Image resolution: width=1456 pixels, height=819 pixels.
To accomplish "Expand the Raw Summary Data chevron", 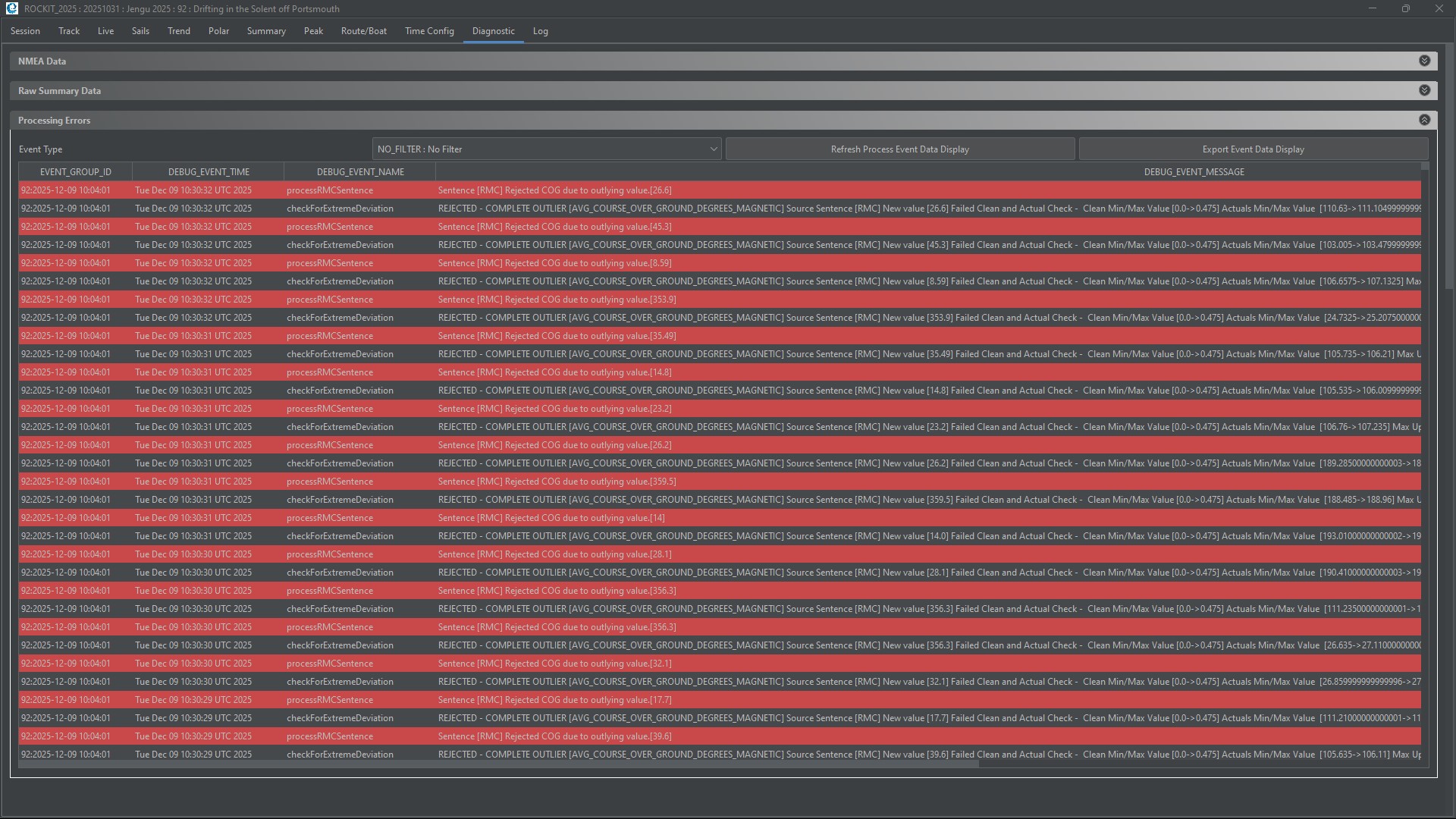I will pos(1424,90).
